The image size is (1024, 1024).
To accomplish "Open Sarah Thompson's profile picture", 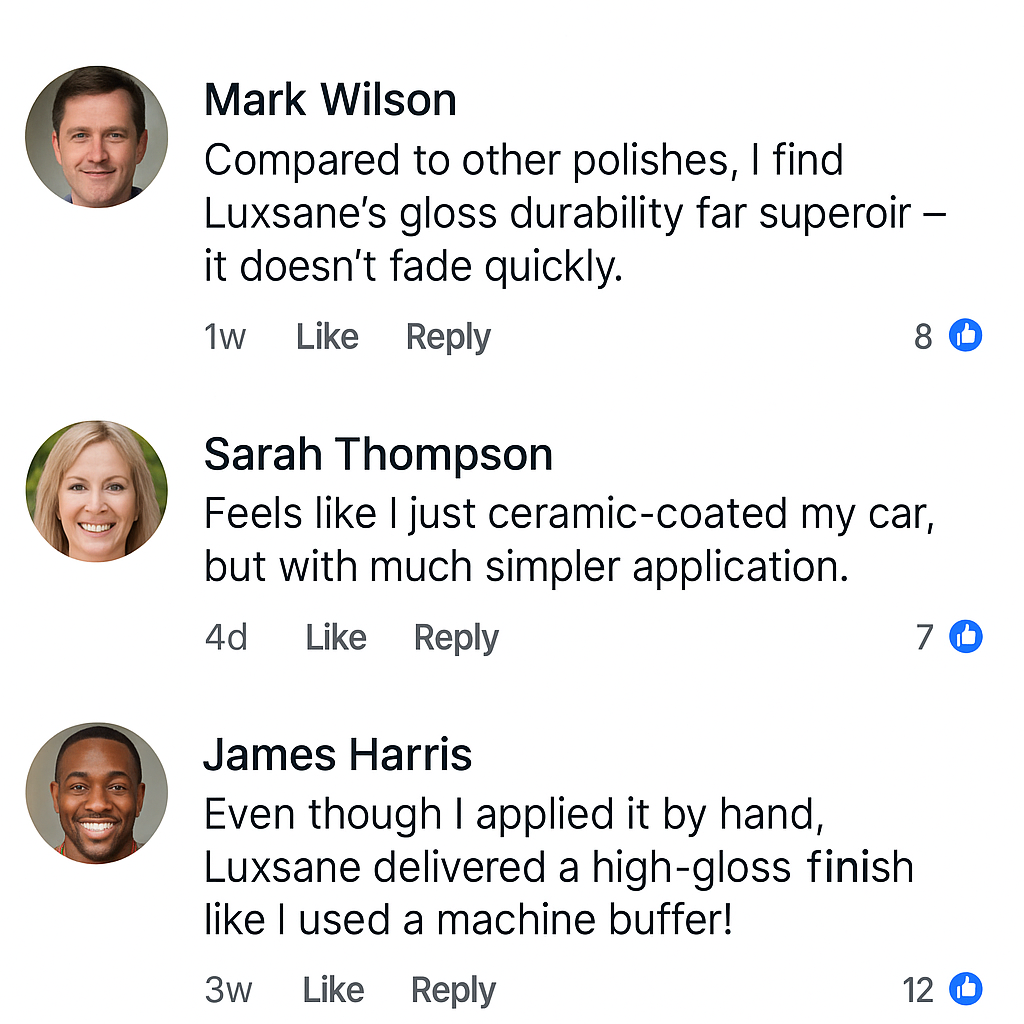I will pos(96,491).
